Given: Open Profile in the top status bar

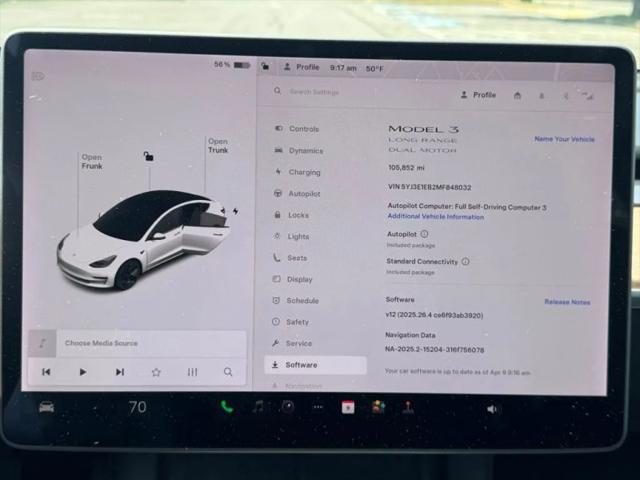Looking at the screenshot, I should point(301,67).
